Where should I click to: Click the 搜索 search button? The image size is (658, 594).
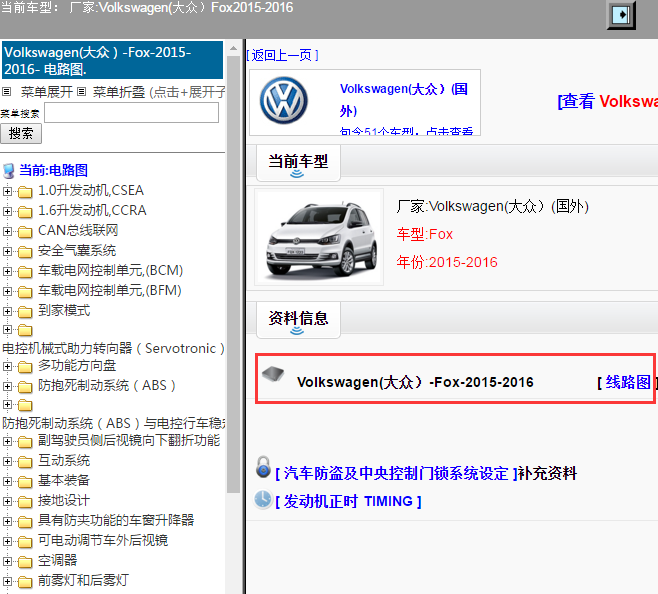(x=21, y=133)
